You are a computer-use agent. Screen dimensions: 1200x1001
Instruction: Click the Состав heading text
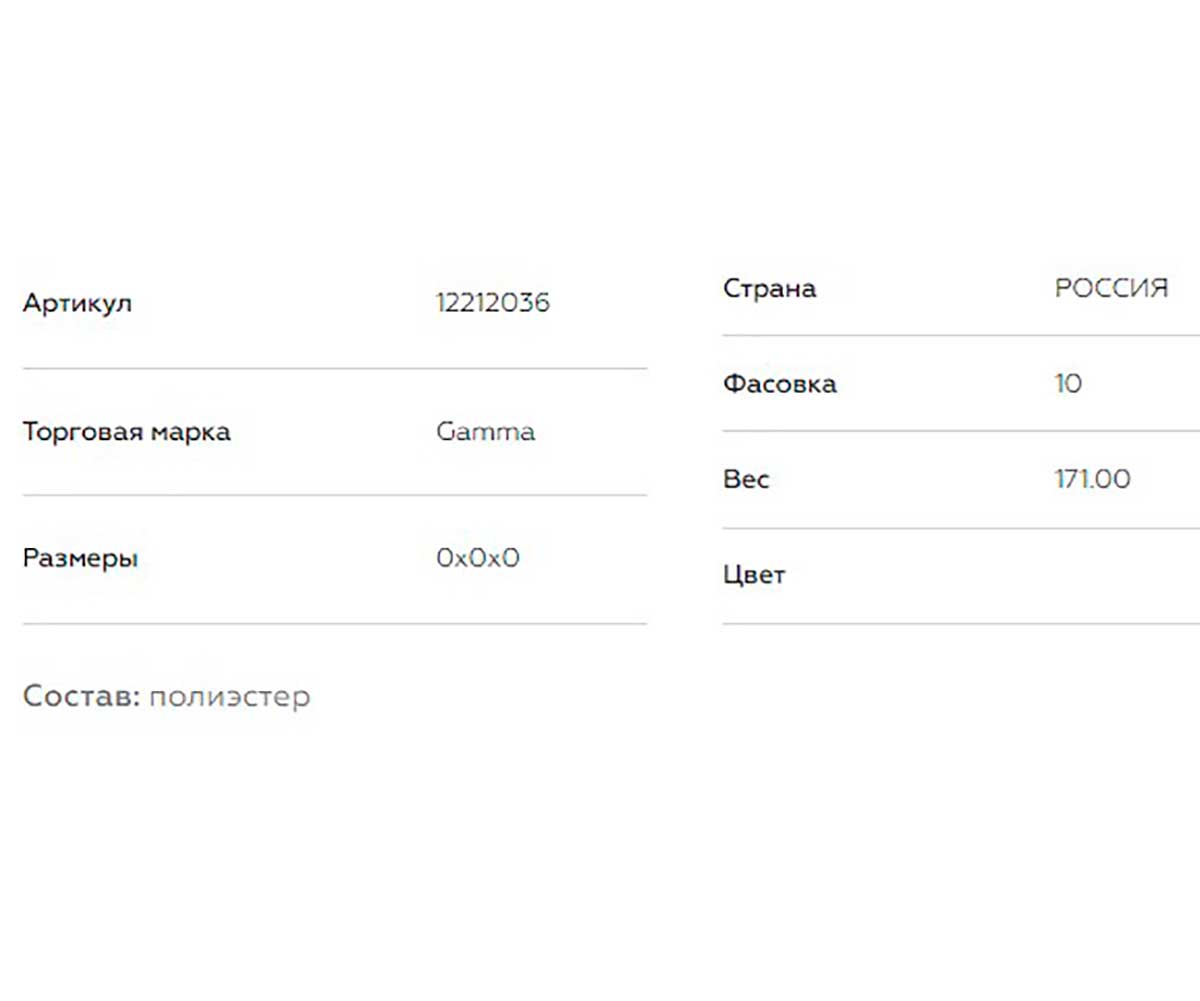click(83, 696)
